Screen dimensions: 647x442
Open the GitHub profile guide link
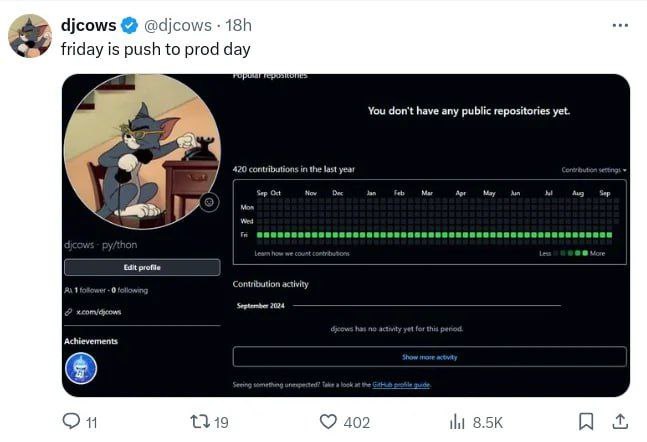click(x=401, y=385)
